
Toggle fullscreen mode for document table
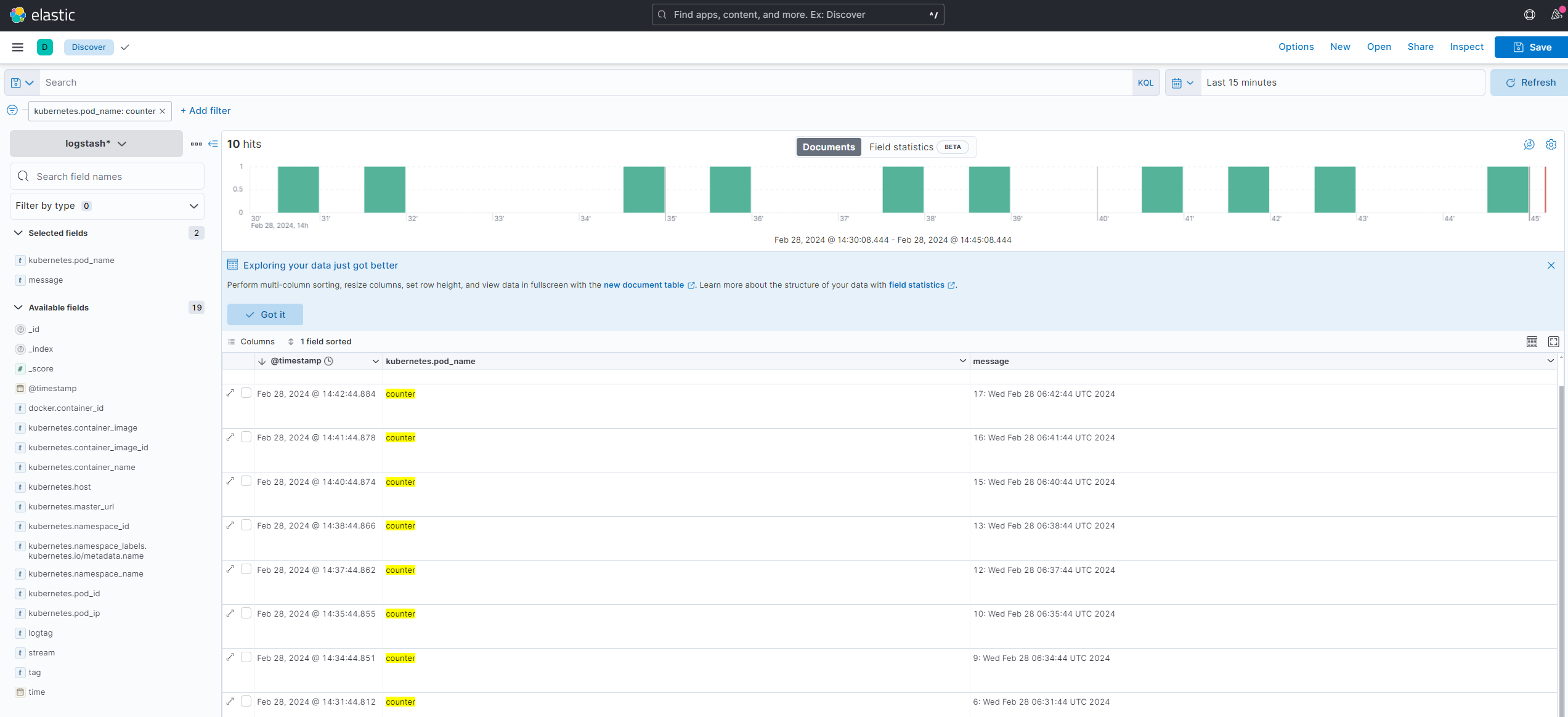pyautogui.click(x=1553, y=341)
